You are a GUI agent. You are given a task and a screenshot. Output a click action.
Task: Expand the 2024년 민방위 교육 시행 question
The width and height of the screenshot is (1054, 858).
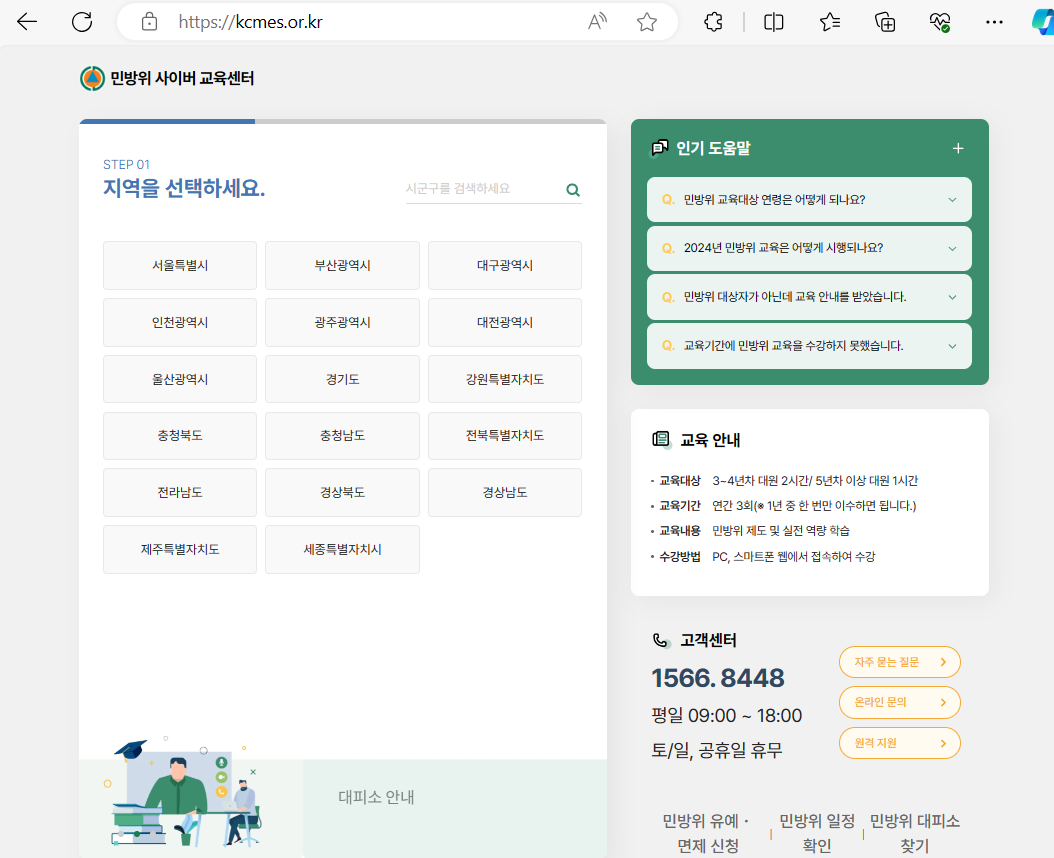click(x=809, y=248)
